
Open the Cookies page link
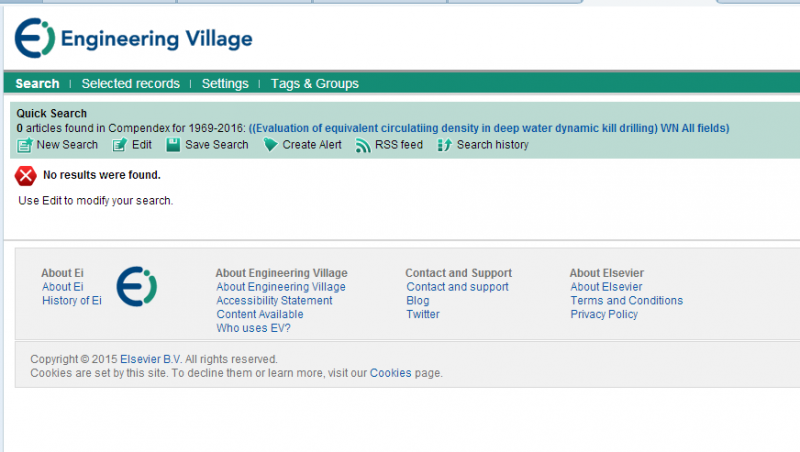point(390,373)
